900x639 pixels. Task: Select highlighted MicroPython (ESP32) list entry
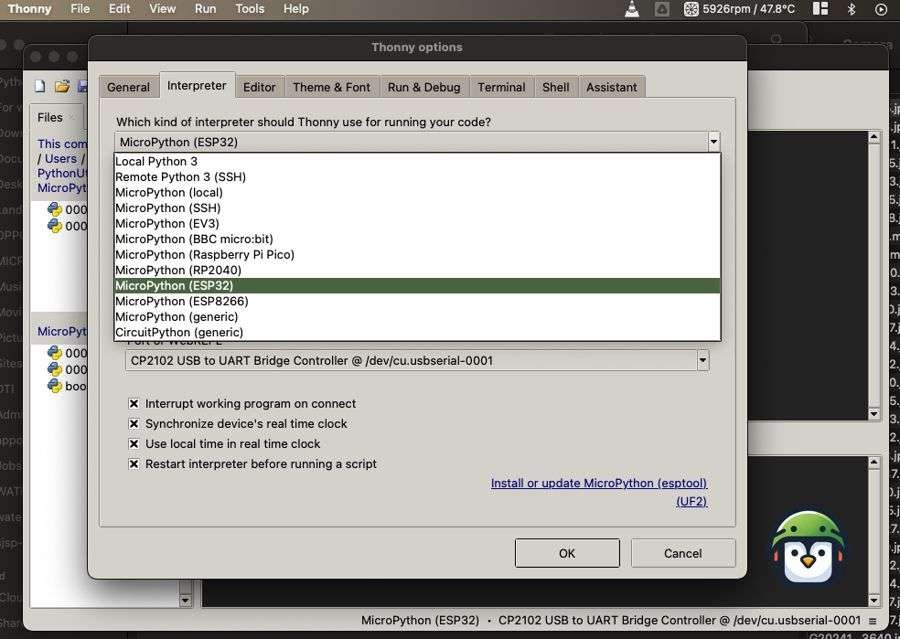[417, 285]
